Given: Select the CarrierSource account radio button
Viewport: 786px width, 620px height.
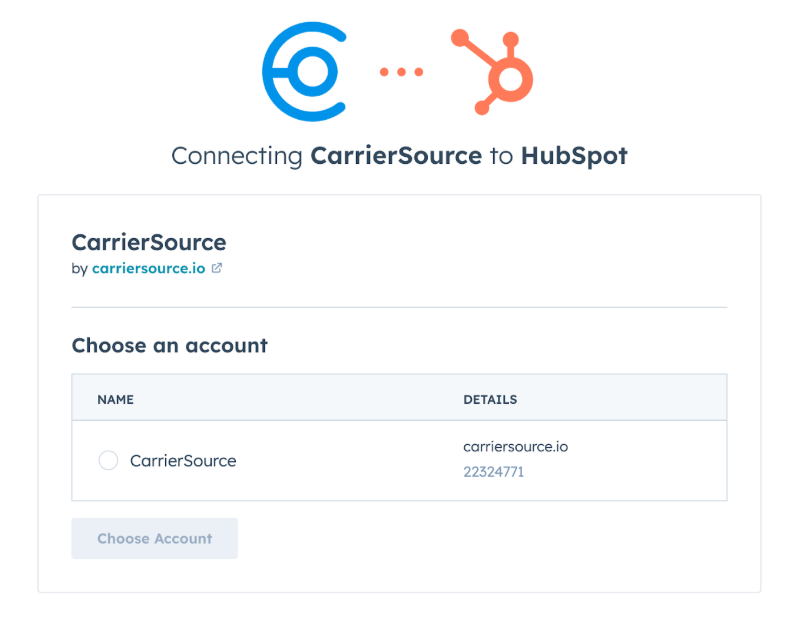Looking at the screenshot, I should [108, 460].
